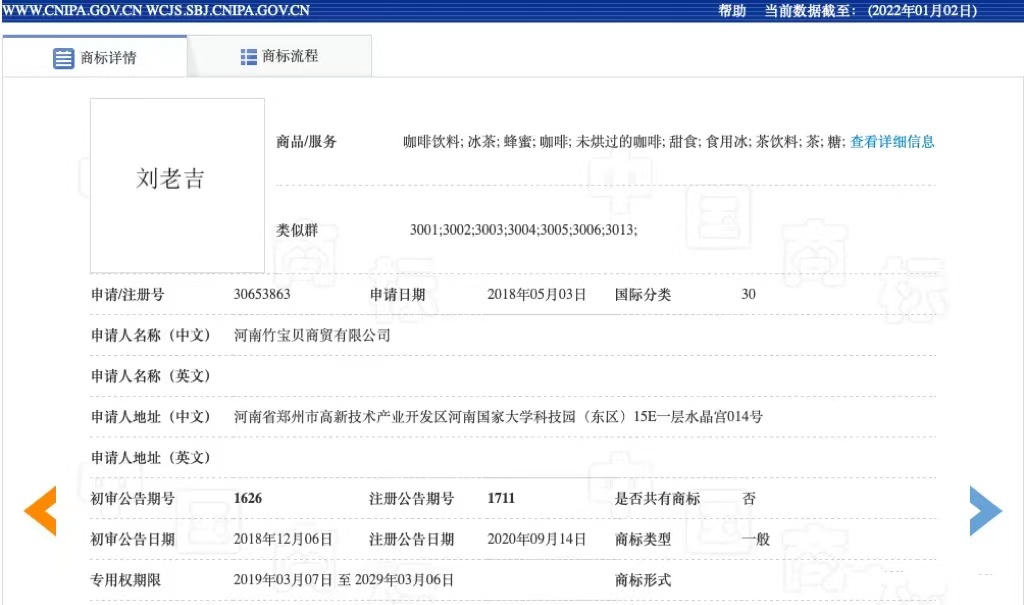Click the 商标详情 tab list icon

pyautogui.click(x=63, y=58)
